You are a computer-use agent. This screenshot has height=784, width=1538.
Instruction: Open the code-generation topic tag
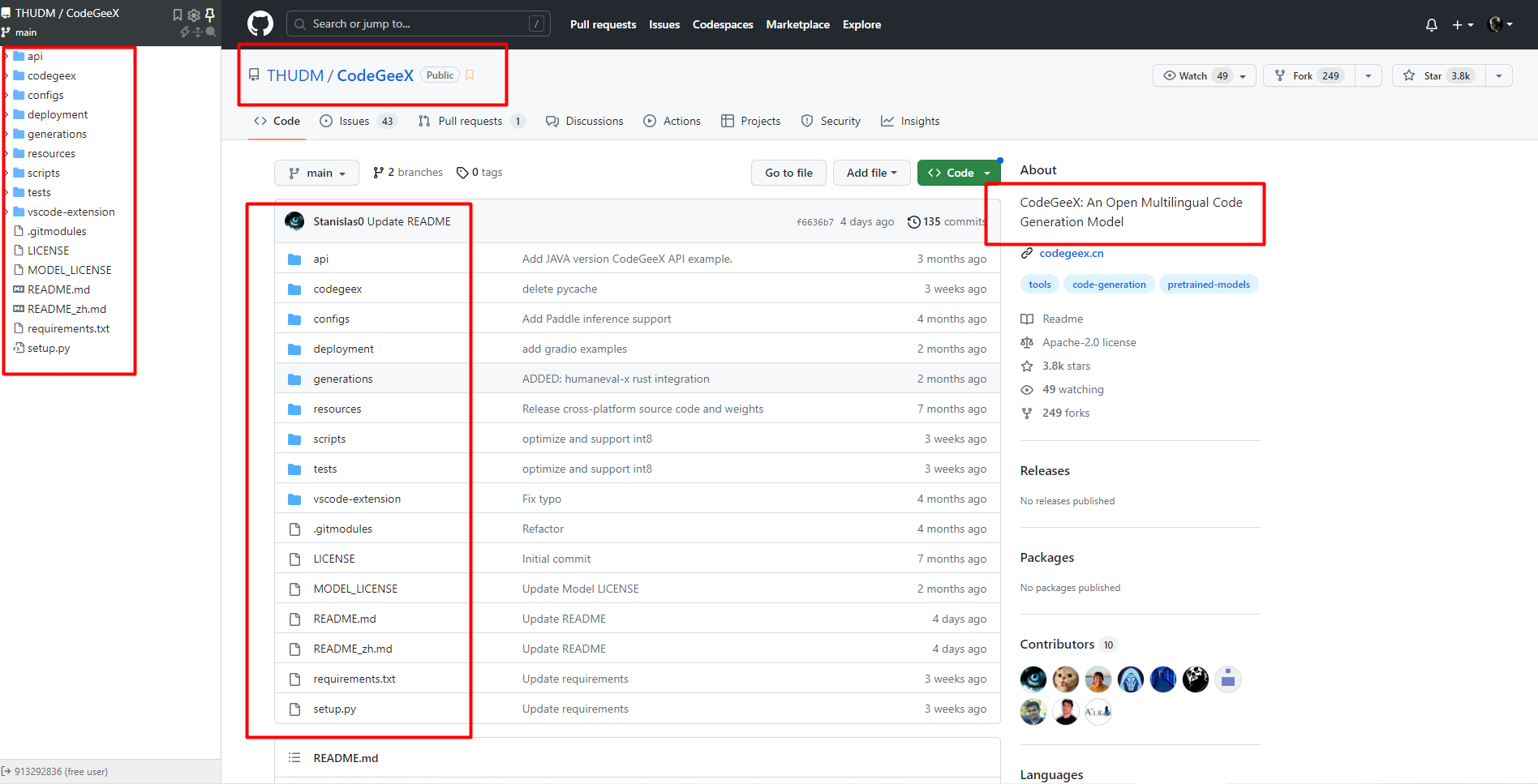[1109, 285]
